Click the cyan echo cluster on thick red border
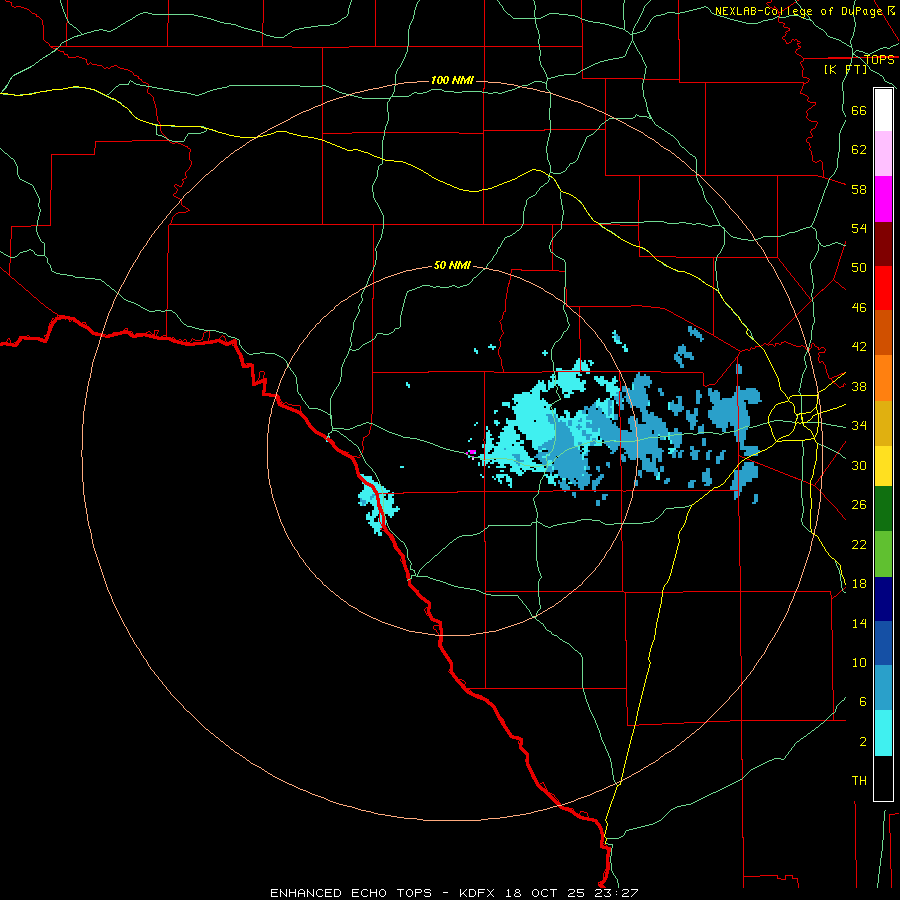The image size is (900, 900). pyautogui.click(x=377, y=503)
